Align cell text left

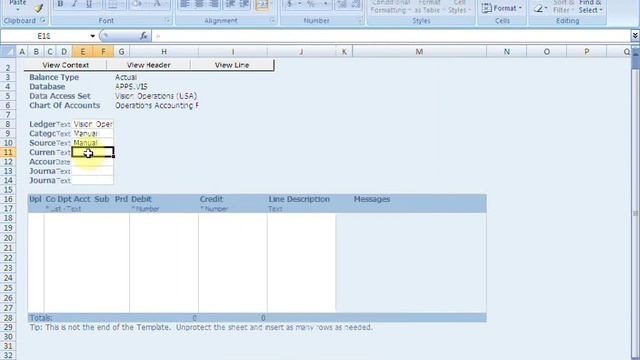(x=184, y=4)
